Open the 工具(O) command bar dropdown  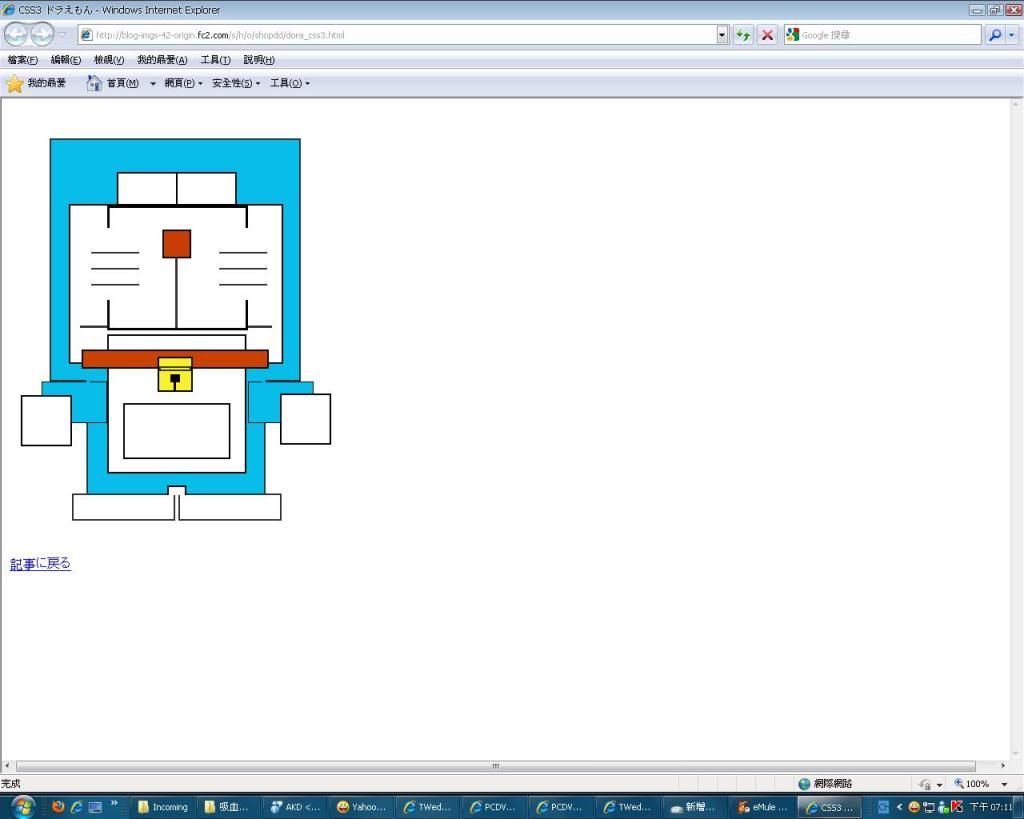pyautogui.click(x=290, y=84)
